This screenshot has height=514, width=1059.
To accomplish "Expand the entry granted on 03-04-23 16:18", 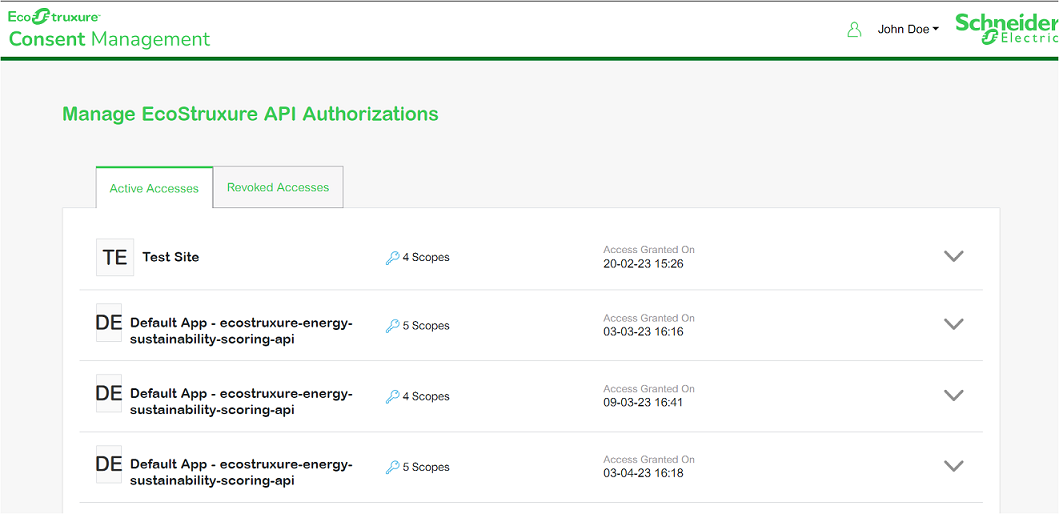I will click(953, 465).
